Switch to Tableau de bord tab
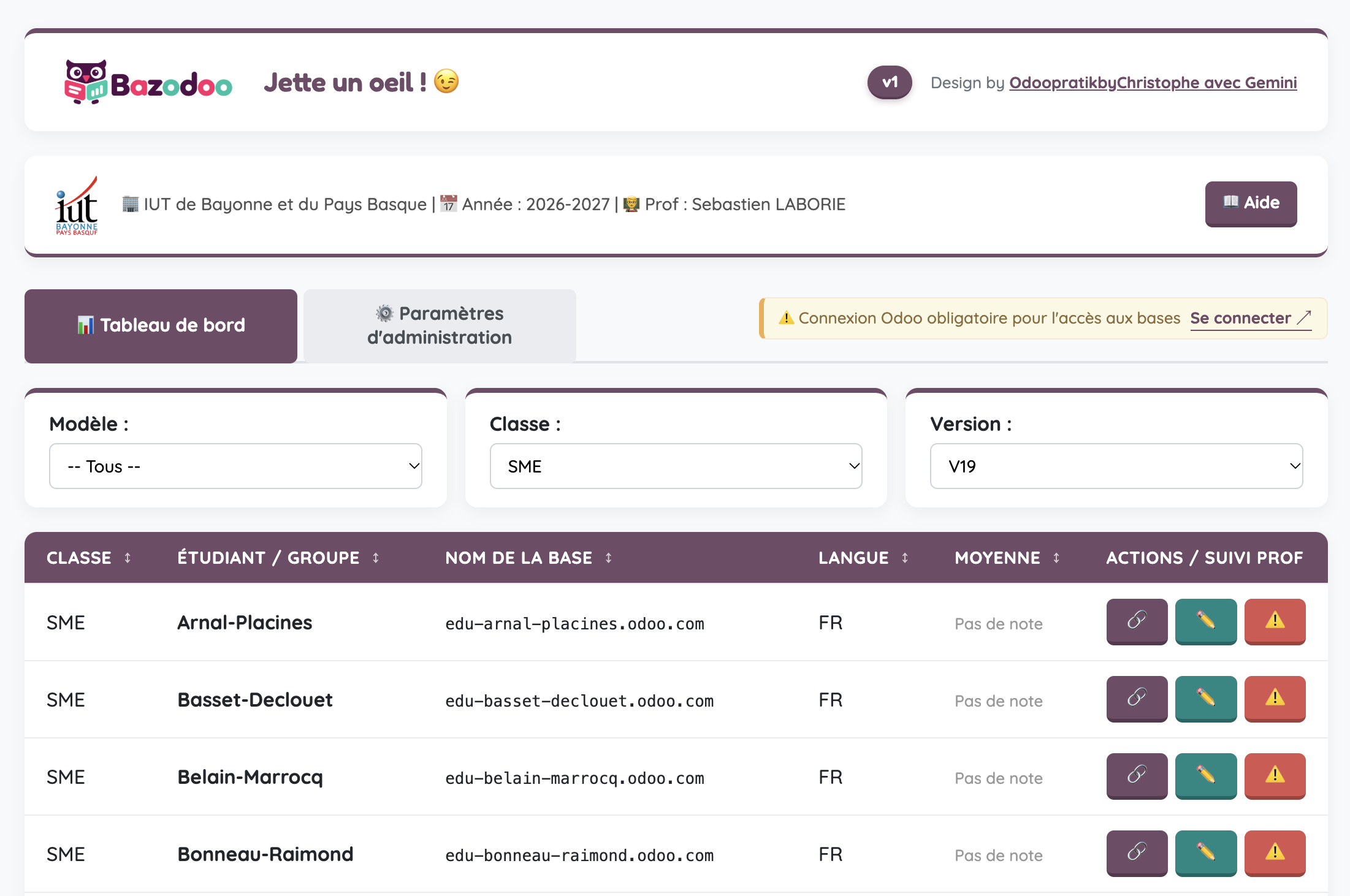The height and width of the screenshot is (896, 1350). (x=161, y=325)
